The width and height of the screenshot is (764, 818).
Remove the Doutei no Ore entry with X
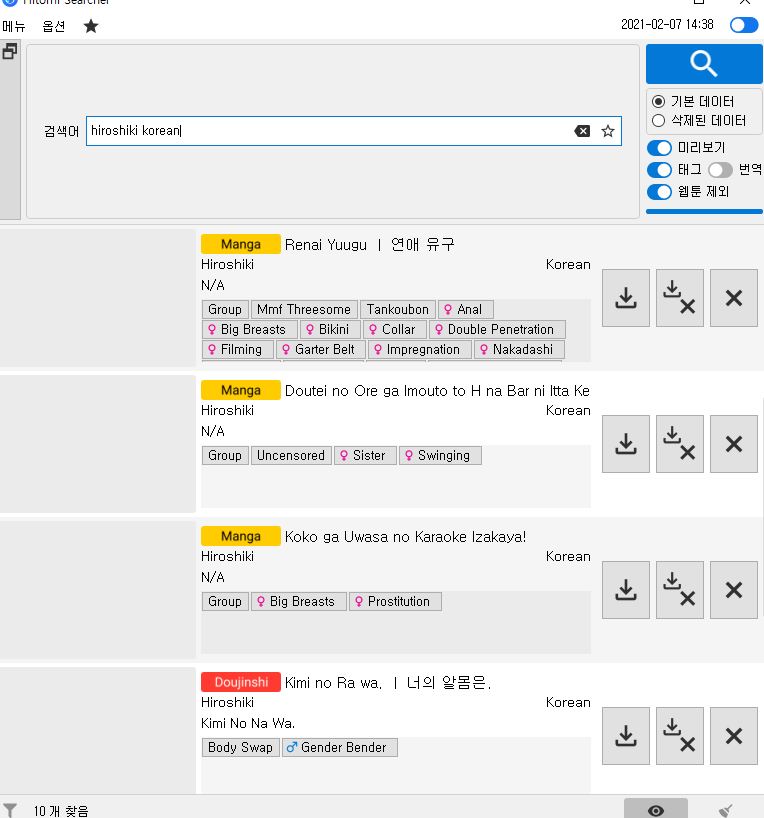click(x=734, y=444)
